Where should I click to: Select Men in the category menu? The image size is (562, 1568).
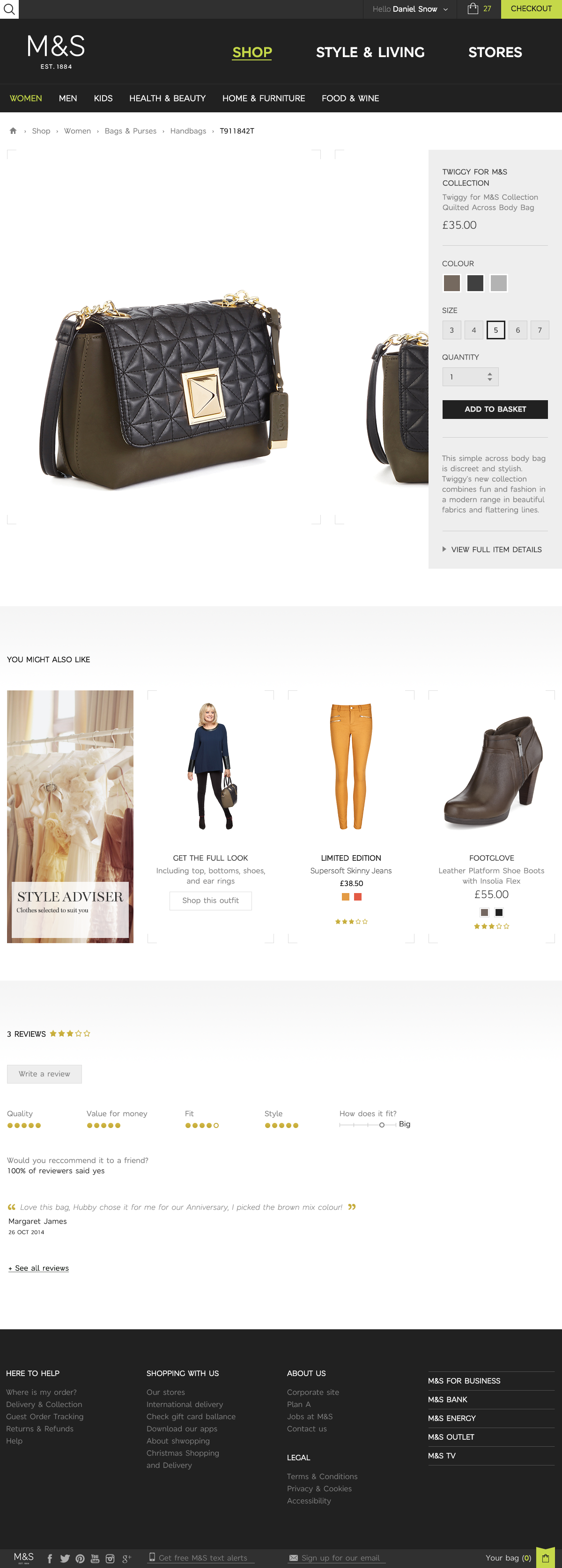[x=67, y=98]
